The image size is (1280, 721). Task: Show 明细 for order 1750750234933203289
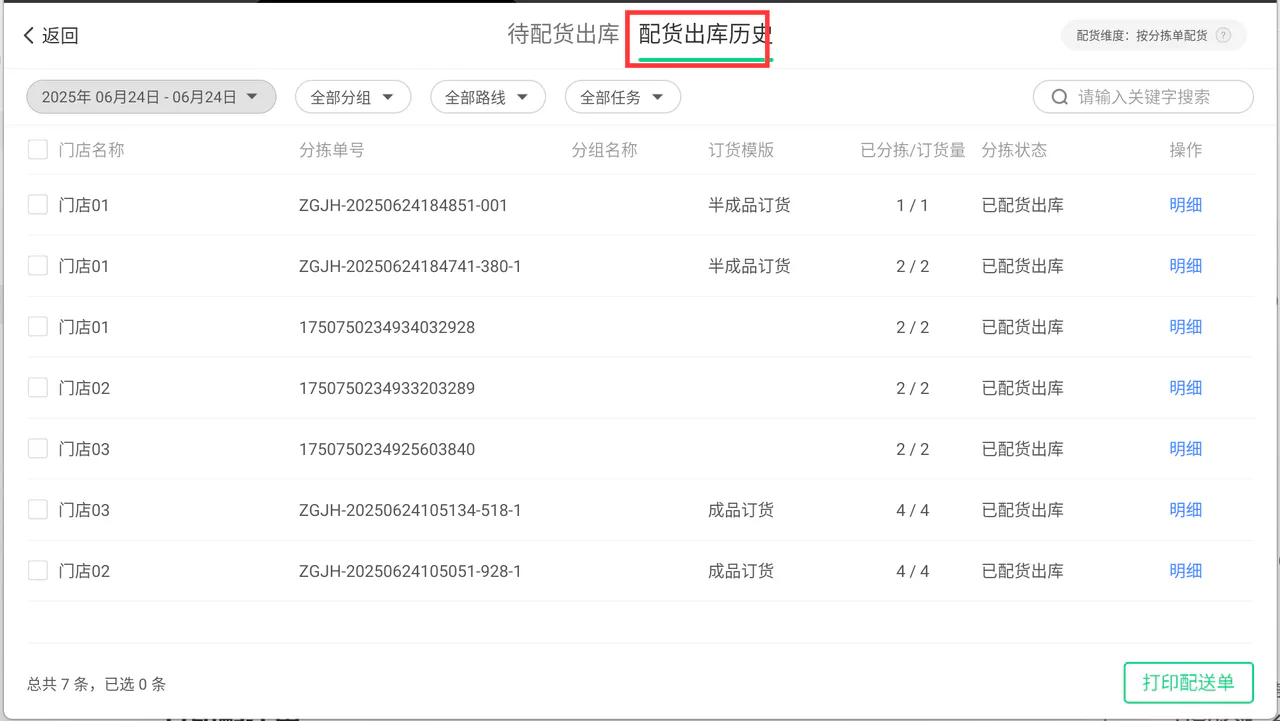(1186, 388)
